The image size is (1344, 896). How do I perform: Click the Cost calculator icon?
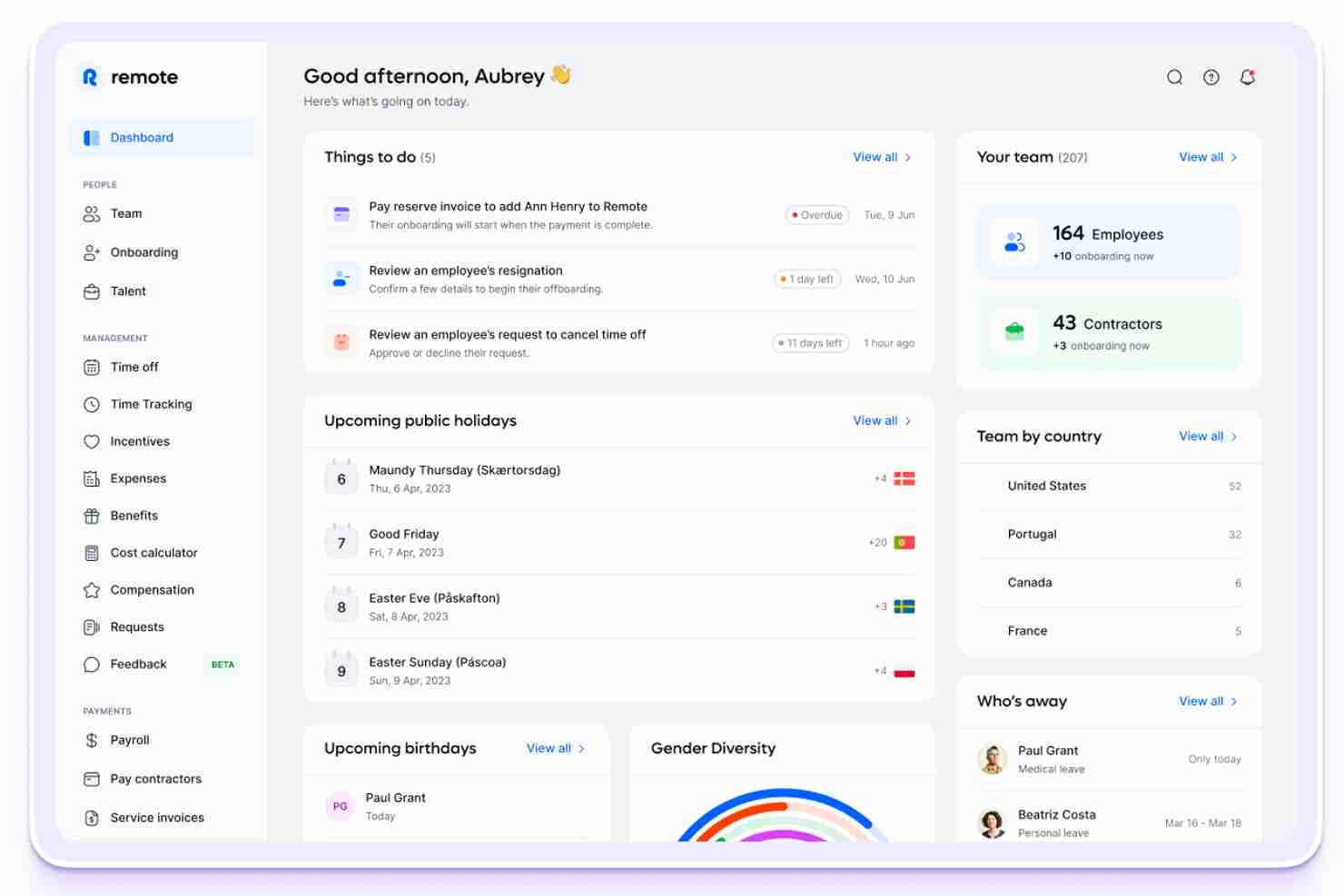(x=92, y=553)
